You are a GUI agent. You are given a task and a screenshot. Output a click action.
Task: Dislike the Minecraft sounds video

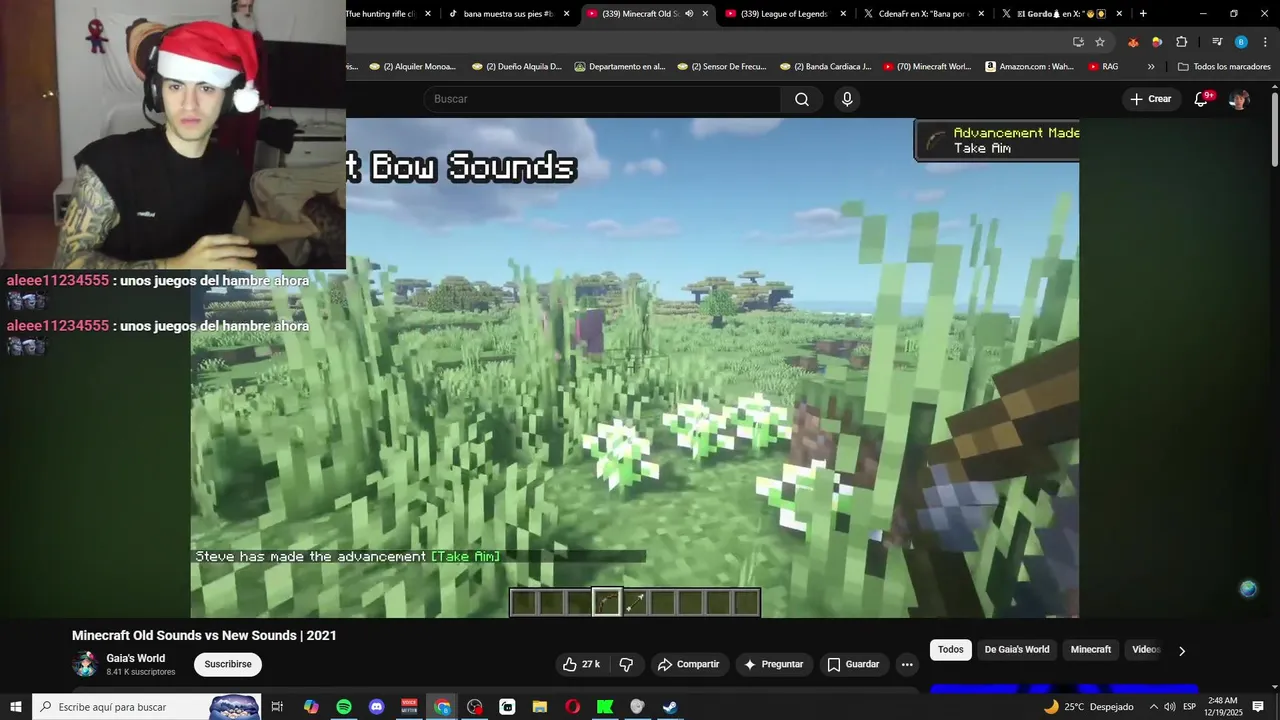[x=627, y=664]
